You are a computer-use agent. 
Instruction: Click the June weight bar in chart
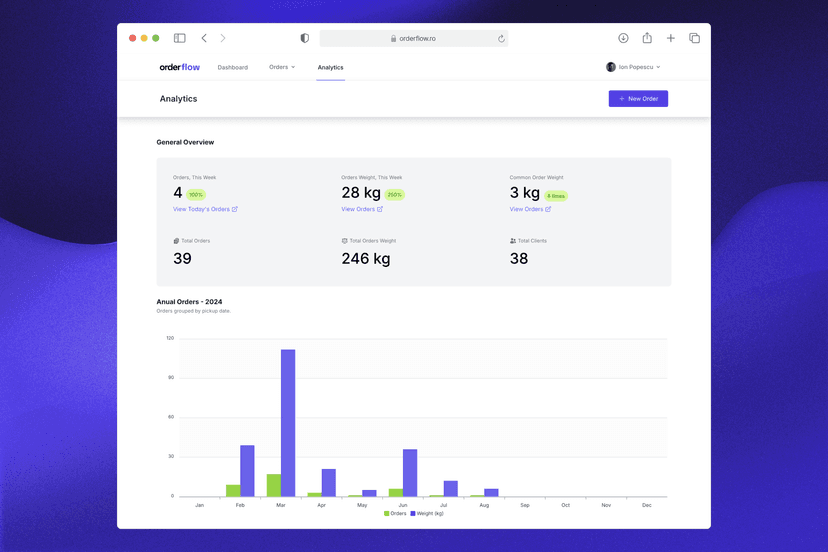click(410, 473)
